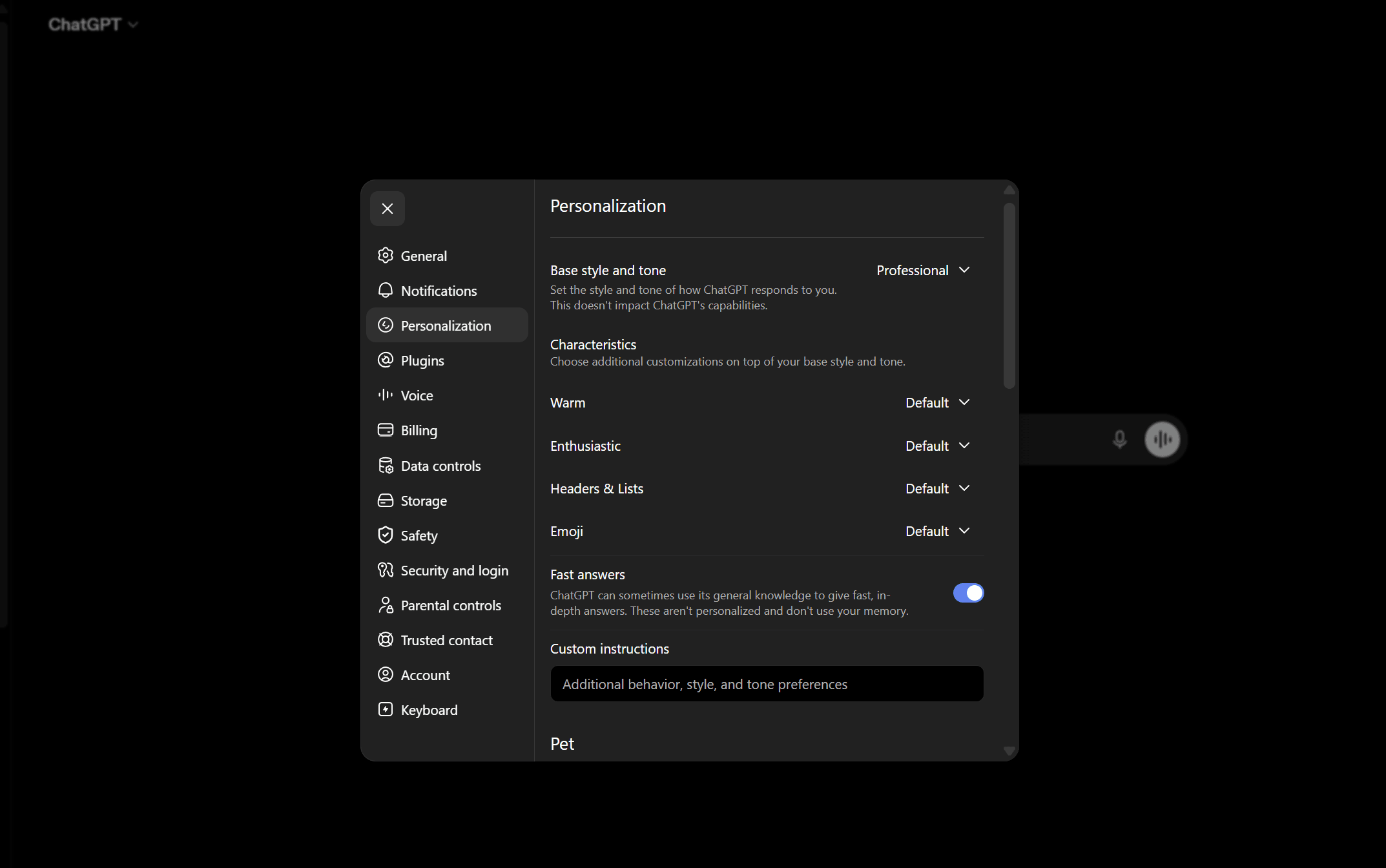Viewport: 1386px width, 868px height.
Task: Click the Personalization page heading
Action: tap(608, 205)
